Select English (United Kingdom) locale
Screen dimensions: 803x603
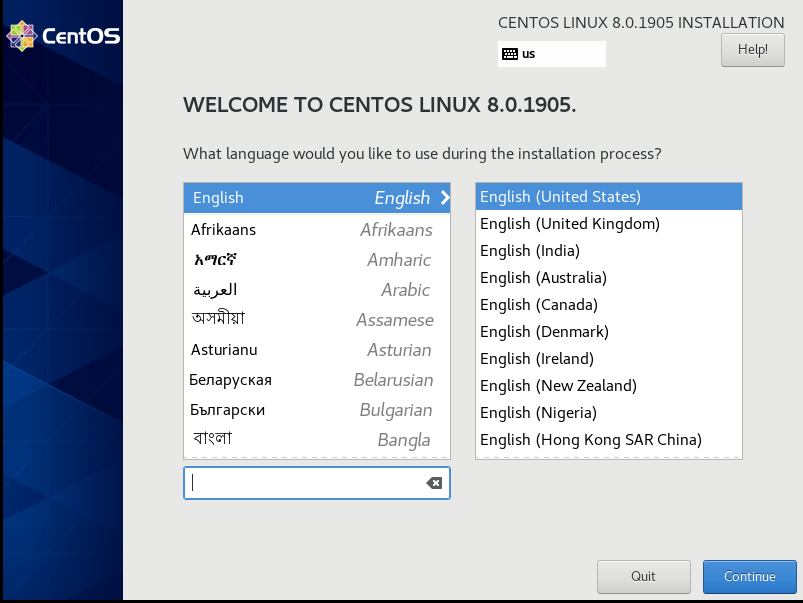click(569, 223)
